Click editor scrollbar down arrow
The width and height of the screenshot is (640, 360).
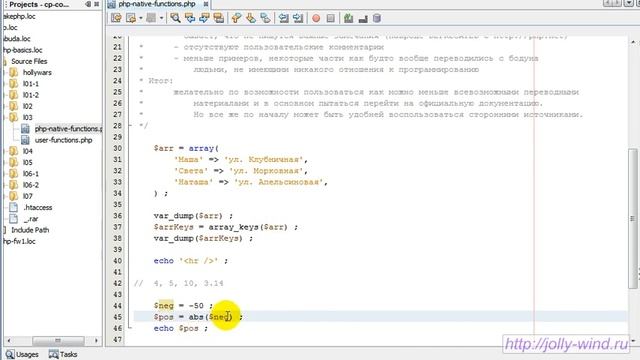(633, 340)
